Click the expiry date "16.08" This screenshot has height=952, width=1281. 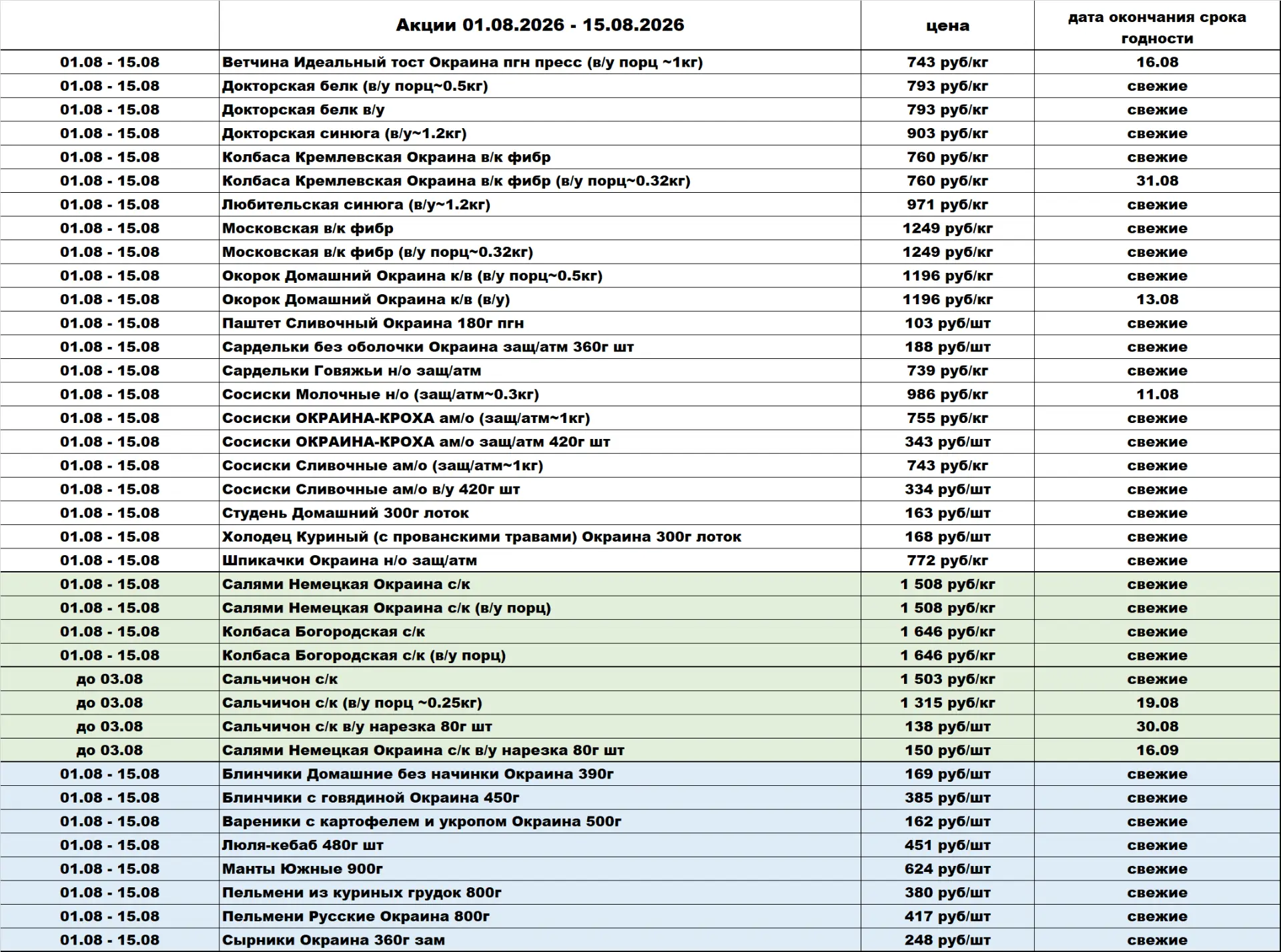[1157, 62]
